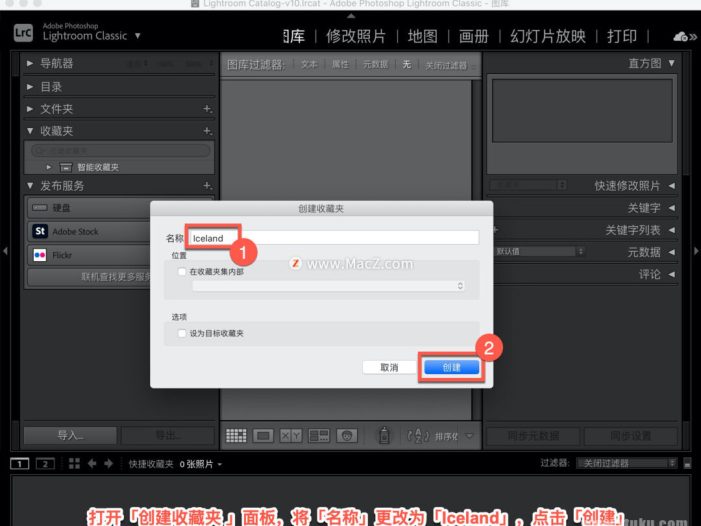Select 元数据 library filter tab
Screen dimensions: 701x526
[375, 65]
